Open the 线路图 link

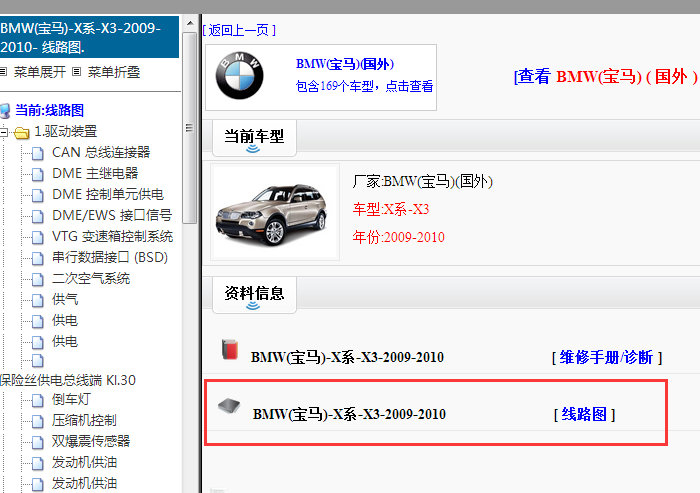[584, 414]
